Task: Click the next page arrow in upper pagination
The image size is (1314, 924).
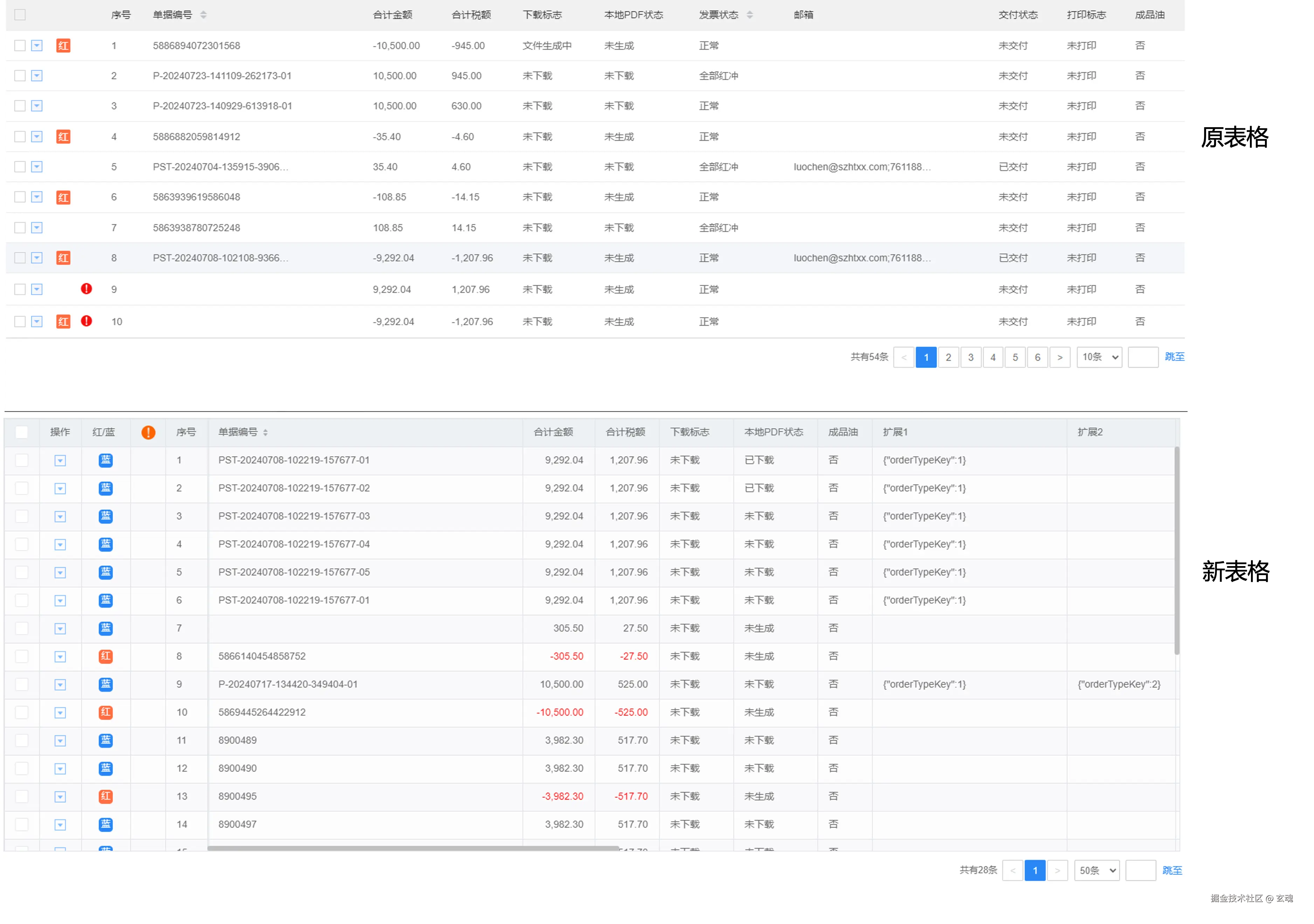Action: 1060,358
